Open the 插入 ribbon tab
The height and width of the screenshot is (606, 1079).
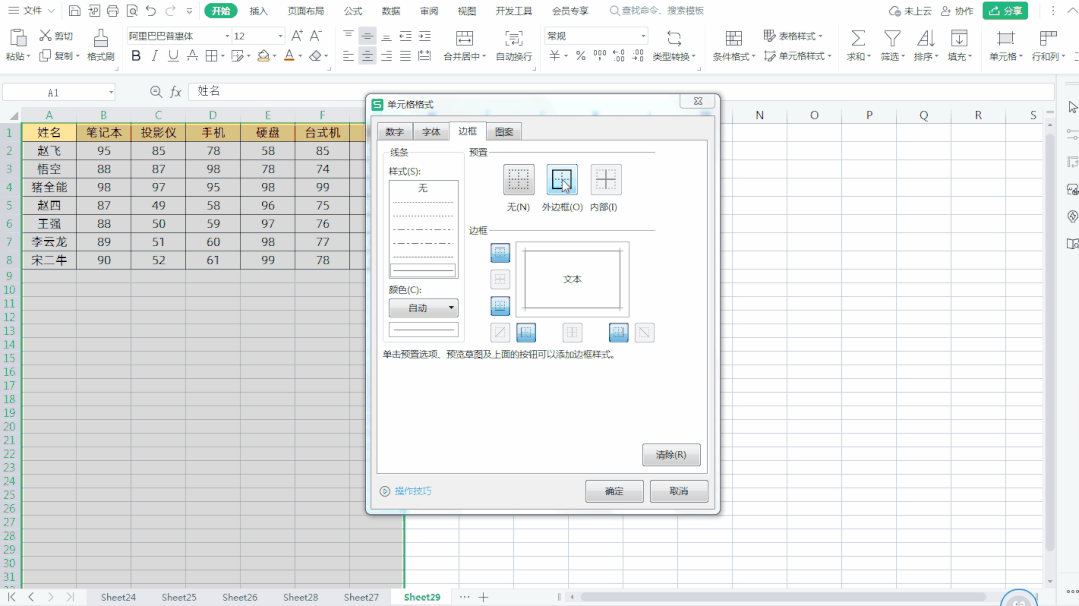click(259, 11)
